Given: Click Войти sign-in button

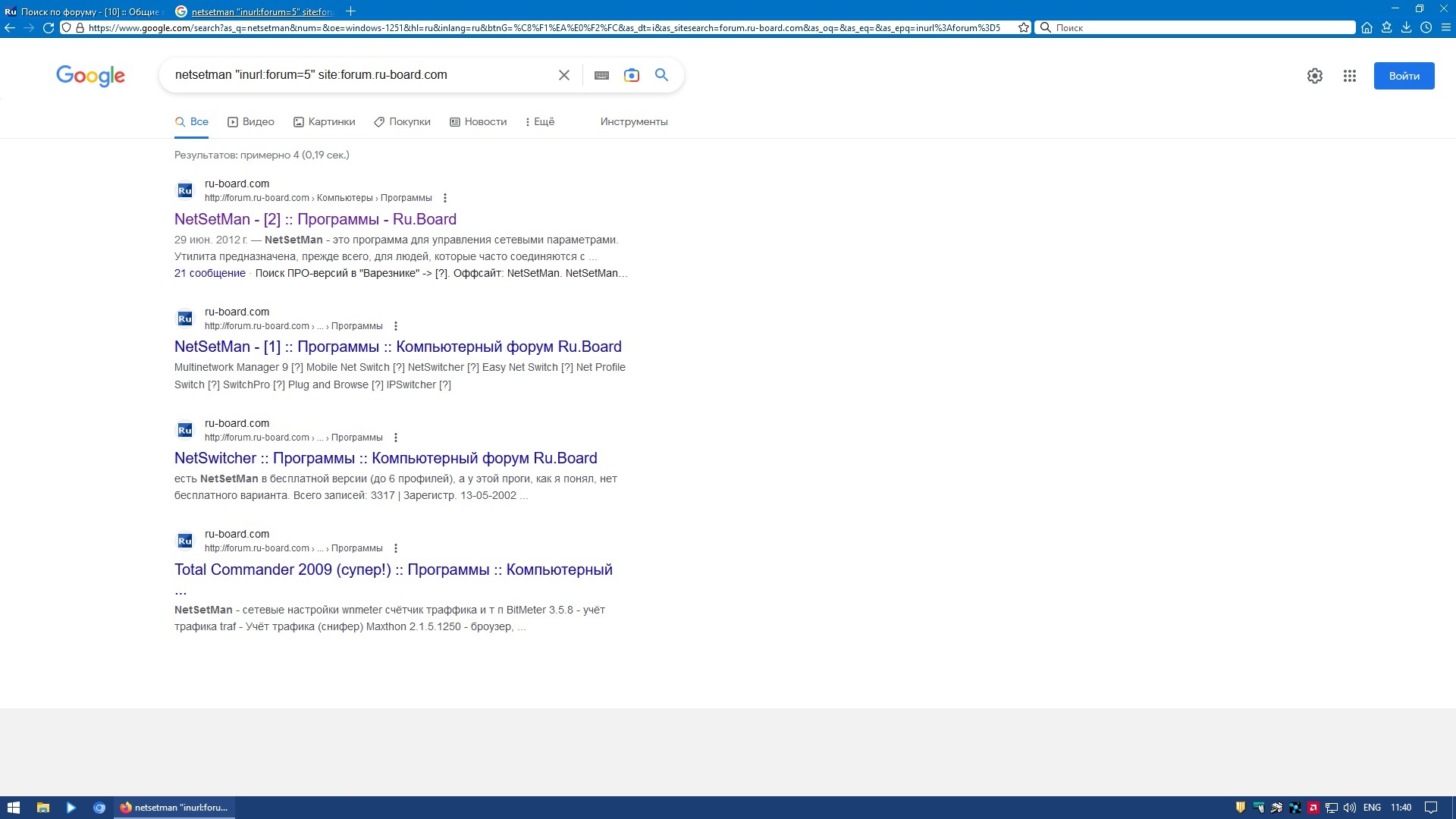Looking at the screenshot, I should point(1404,76).
